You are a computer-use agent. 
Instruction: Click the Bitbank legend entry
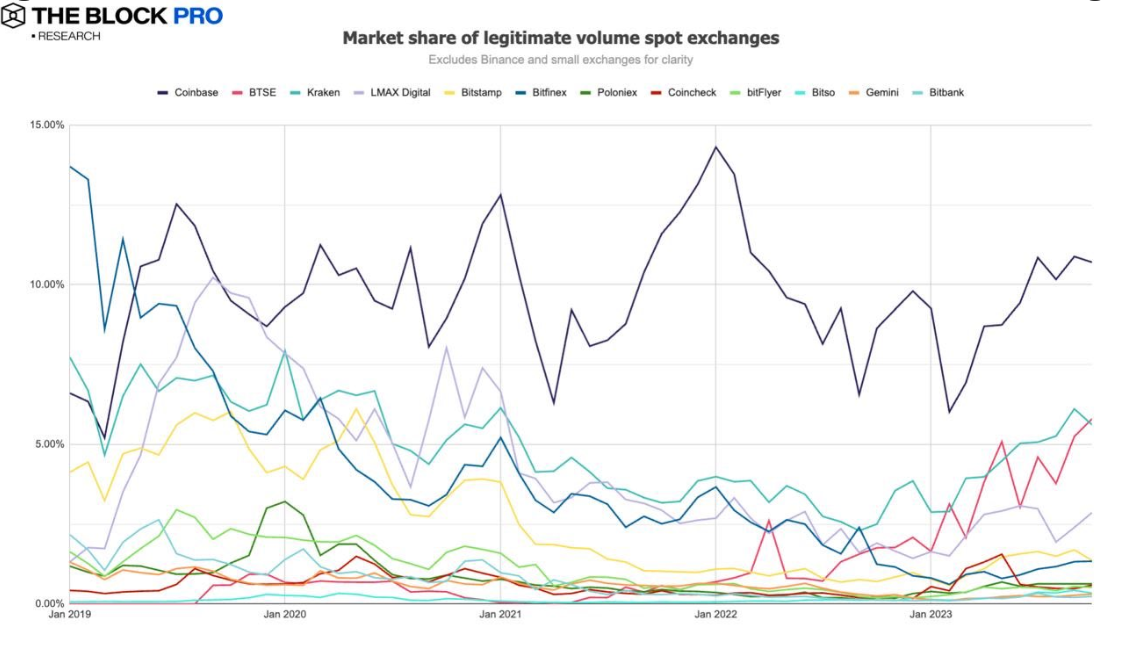(x=938, y=92)
